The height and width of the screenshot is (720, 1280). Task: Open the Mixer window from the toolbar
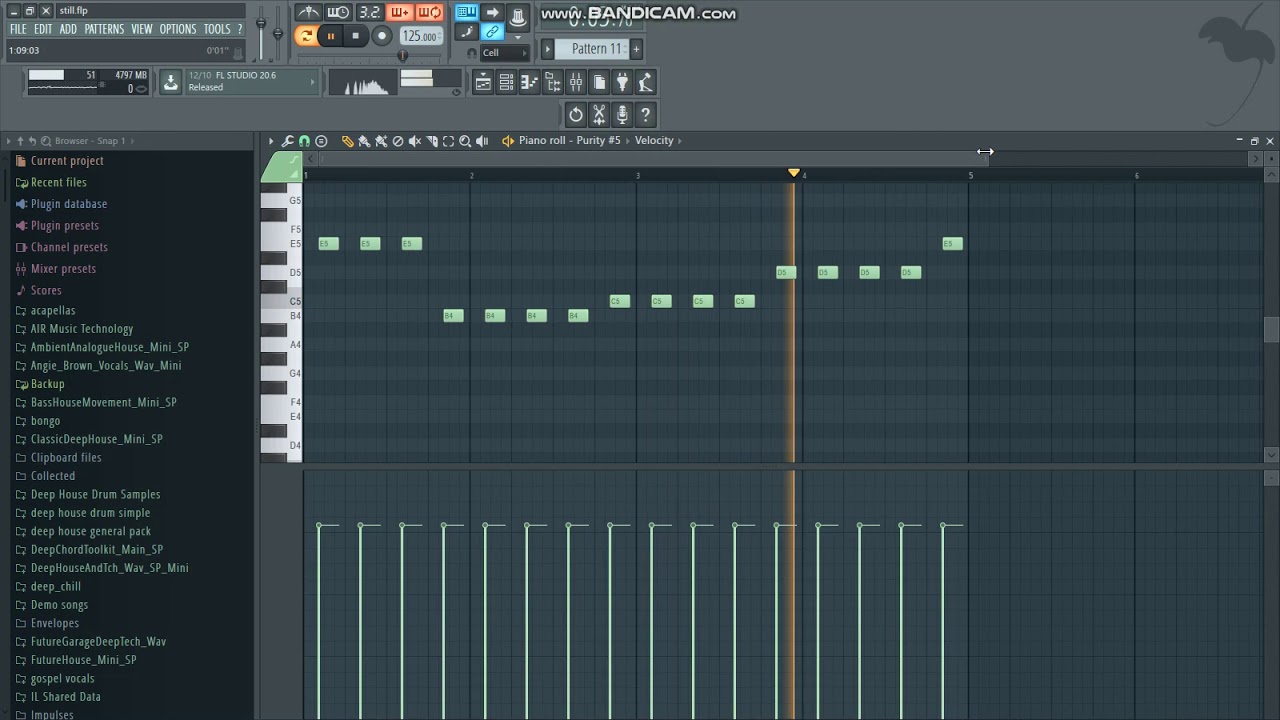576,83
